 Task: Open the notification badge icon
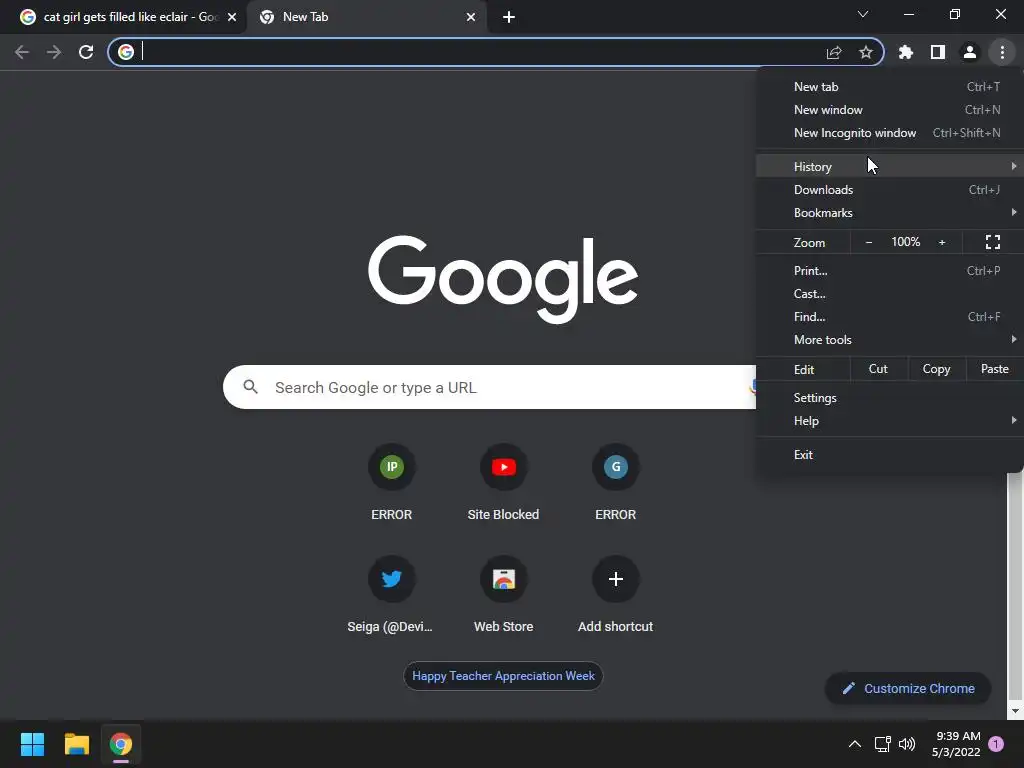tap(996, 744)
